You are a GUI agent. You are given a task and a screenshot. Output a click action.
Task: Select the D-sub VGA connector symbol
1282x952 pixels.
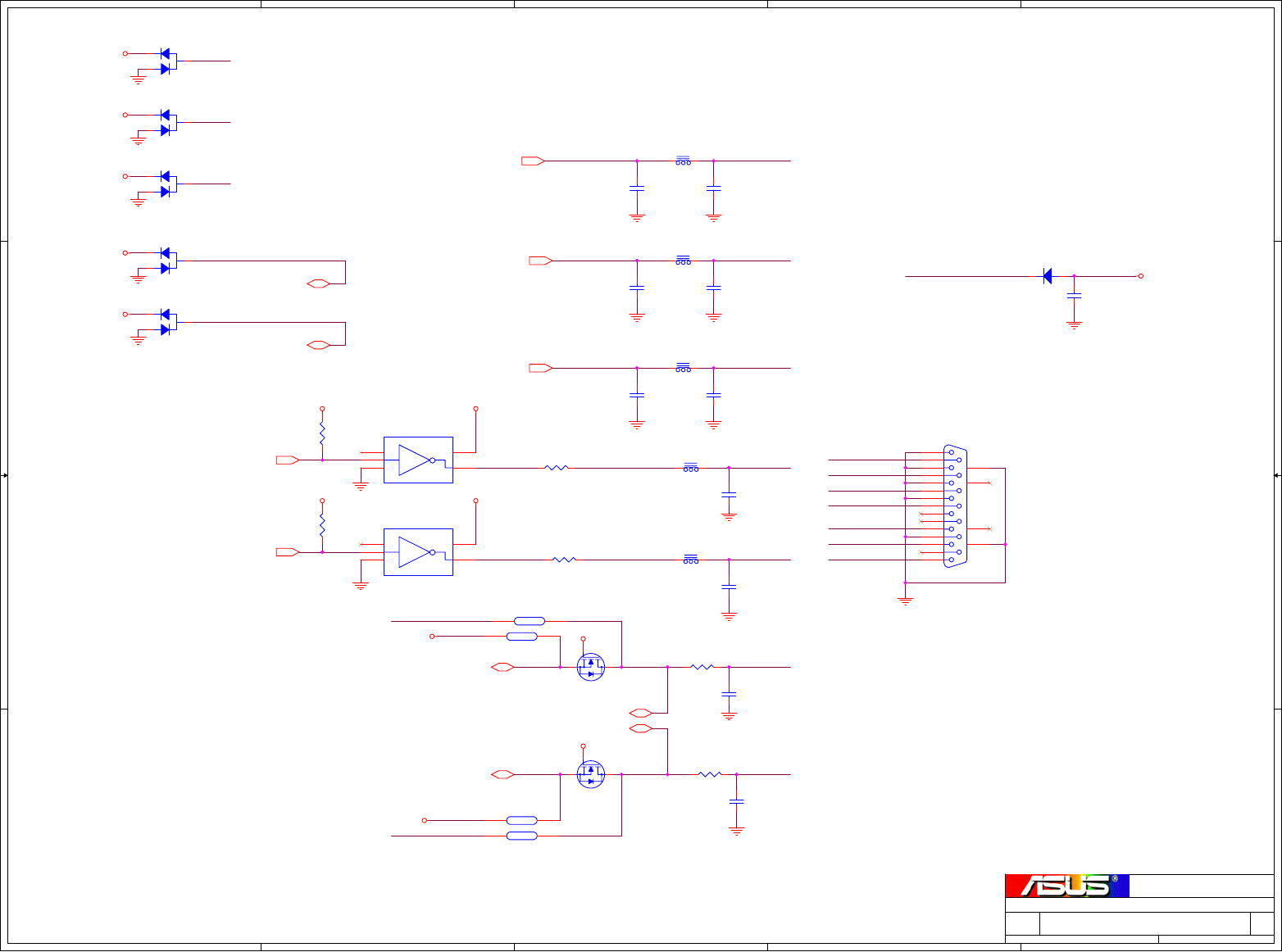coord(955,505)
